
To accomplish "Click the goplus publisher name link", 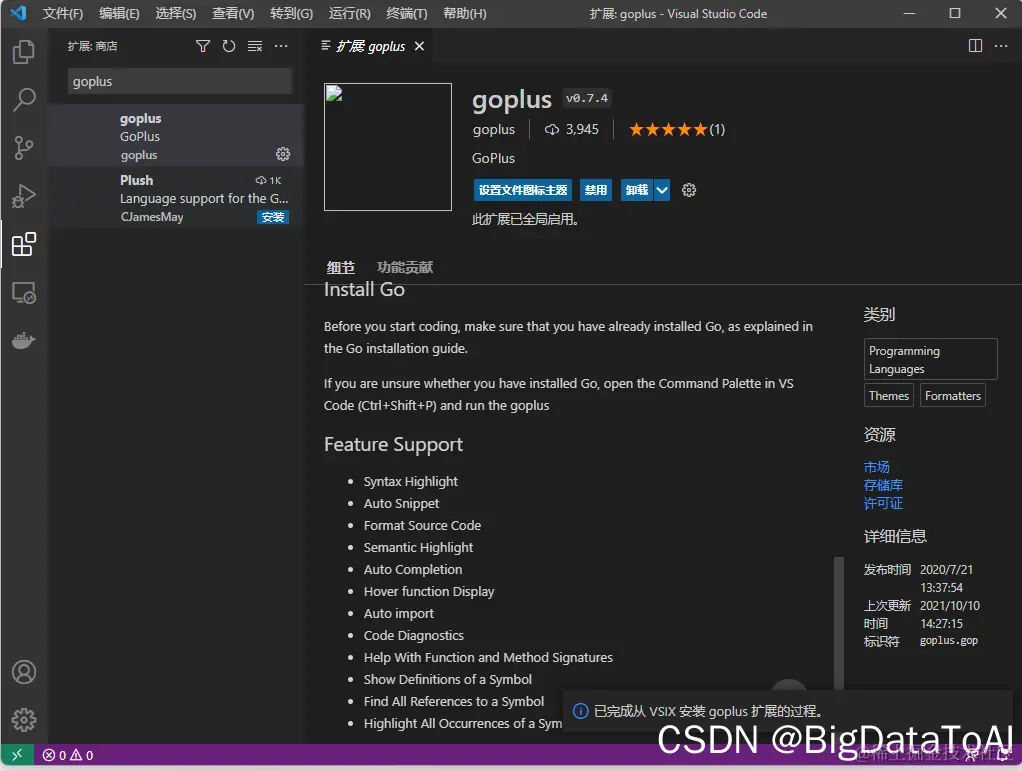I will click(x=493, y=129).
